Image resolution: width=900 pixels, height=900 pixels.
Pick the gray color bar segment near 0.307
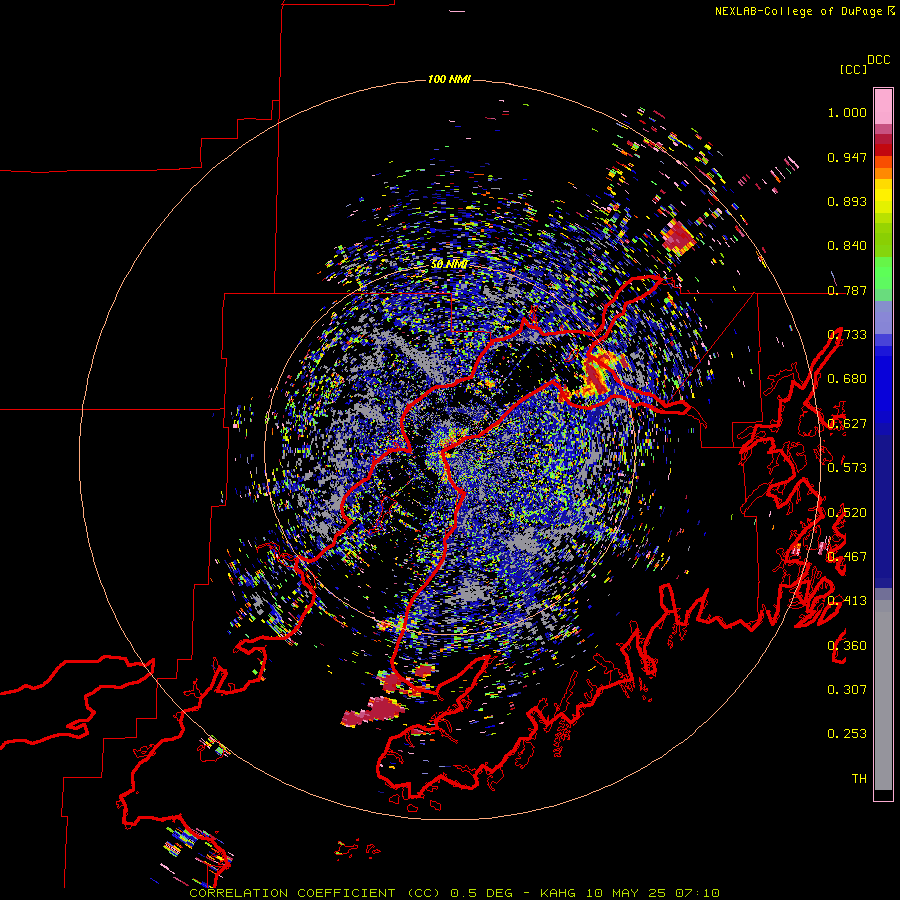point(883,695)
